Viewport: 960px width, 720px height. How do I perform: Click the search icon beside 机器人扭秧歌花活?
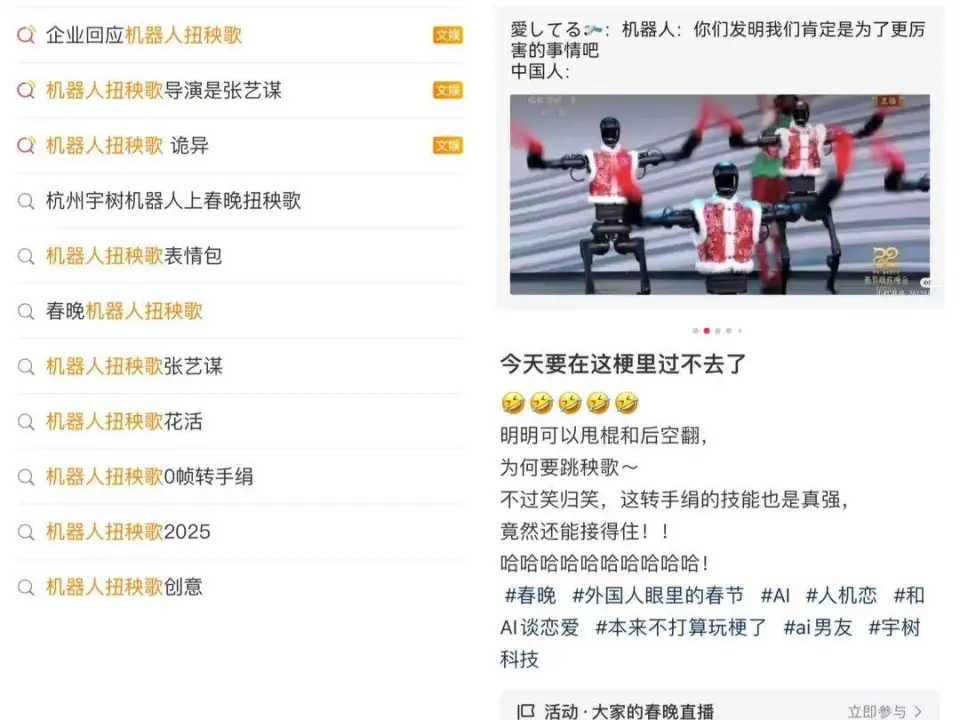[26, 422]
